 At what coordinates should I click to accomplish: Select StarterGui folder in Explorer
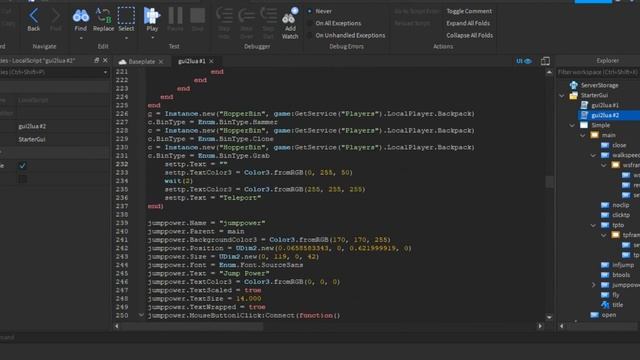(594, 95)
